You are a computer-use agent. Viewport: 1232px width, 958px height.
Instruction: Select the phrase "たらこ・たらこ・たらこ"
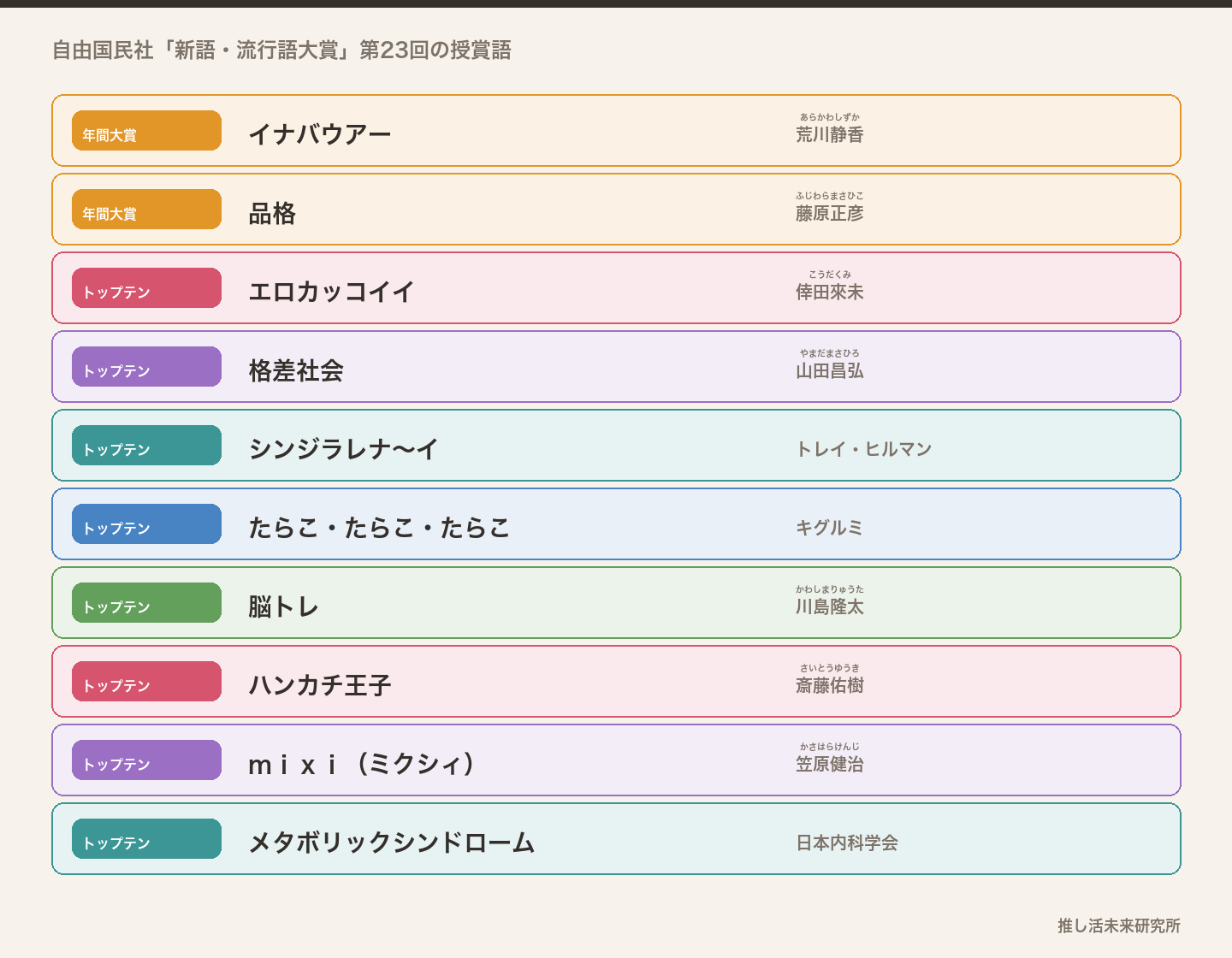(x=380, y=528)
